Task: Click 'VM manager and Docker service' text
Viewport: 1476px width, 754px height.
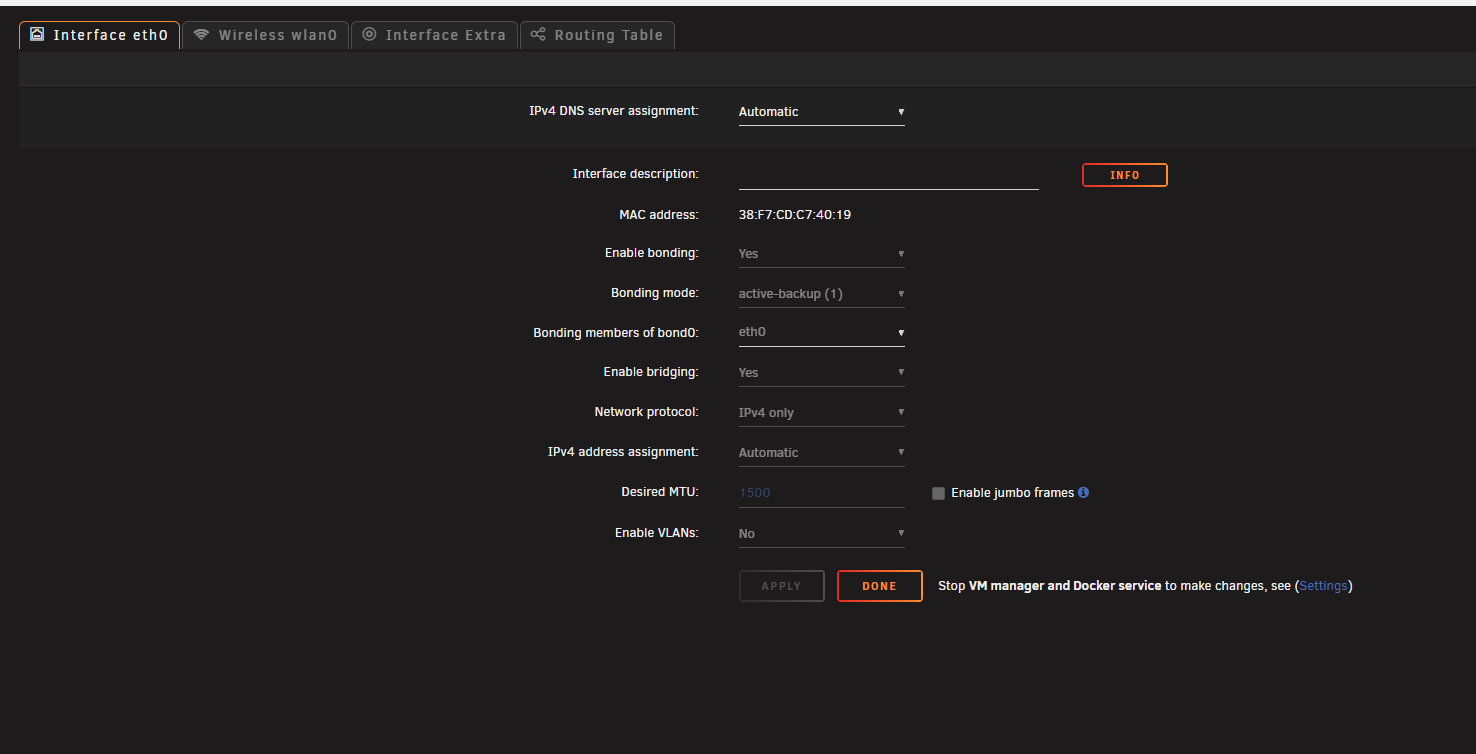Action: pos(1065,586)
